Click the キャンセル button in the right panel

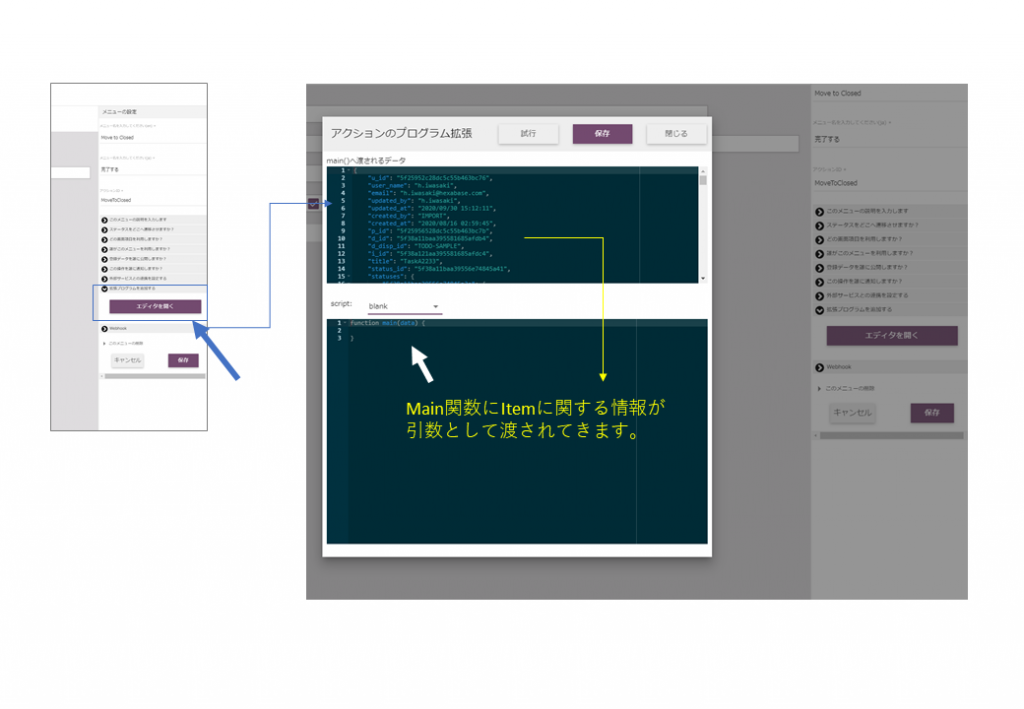click(852, 413)
